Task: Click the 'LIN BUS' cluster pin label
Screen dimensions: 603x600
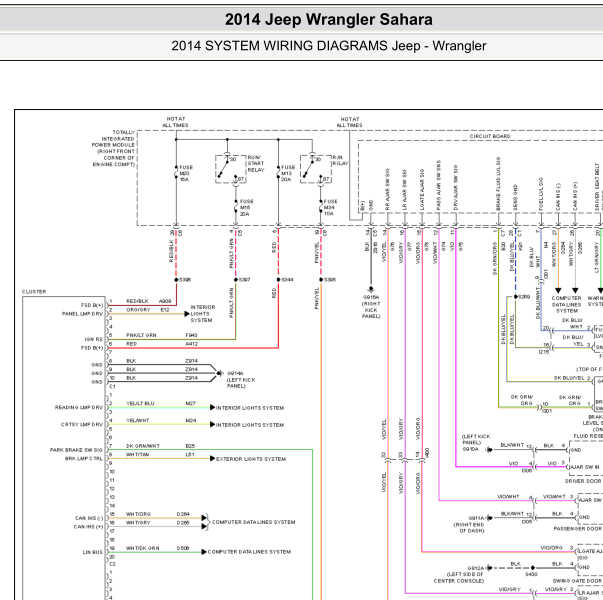Action: (93, 552)
